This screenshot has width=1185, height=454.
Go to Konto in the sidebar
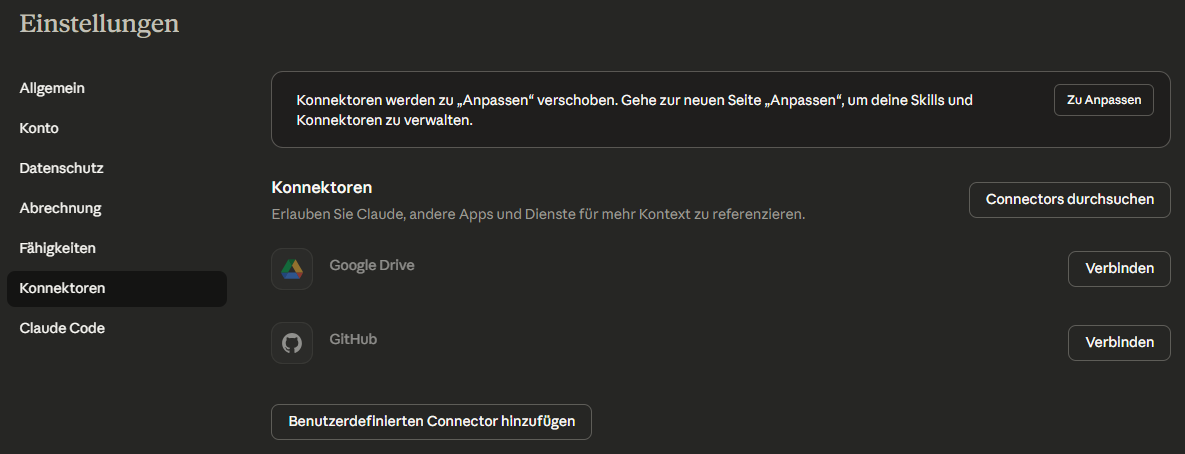click(39, 128)
